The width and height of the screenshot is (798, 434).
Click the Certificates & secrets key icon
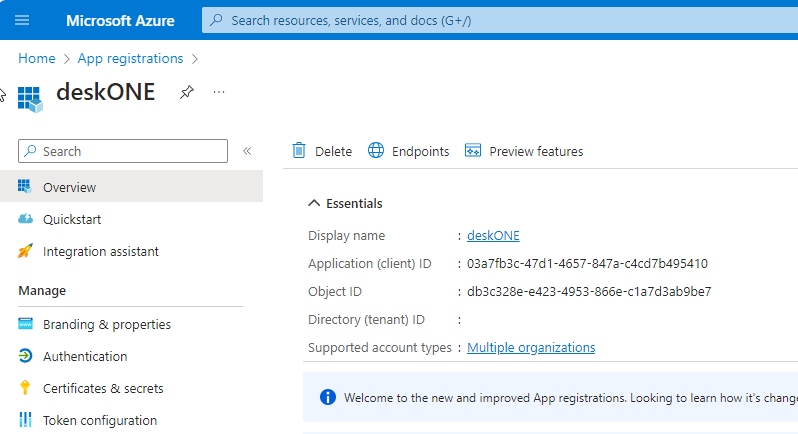coord(25,388)
